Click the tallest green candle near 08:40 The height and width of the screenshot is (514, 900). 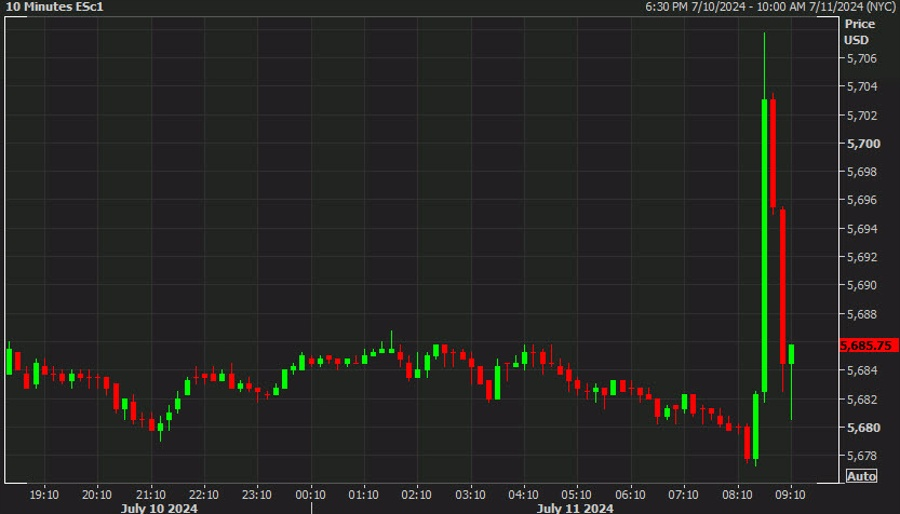pyautogui.click(x=764, y=246)
